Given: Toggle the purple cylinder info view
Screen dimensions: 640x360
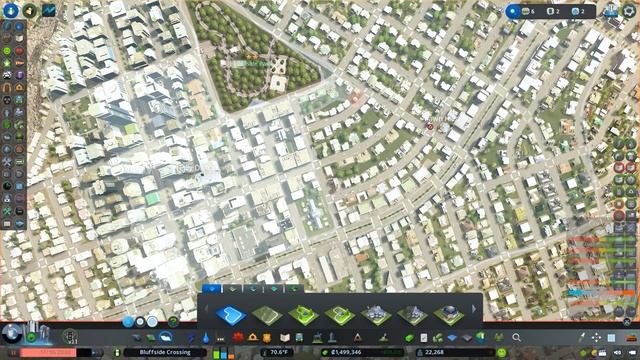Looking at the screenshot, I should pyautogui.click(x=19, y=76).
